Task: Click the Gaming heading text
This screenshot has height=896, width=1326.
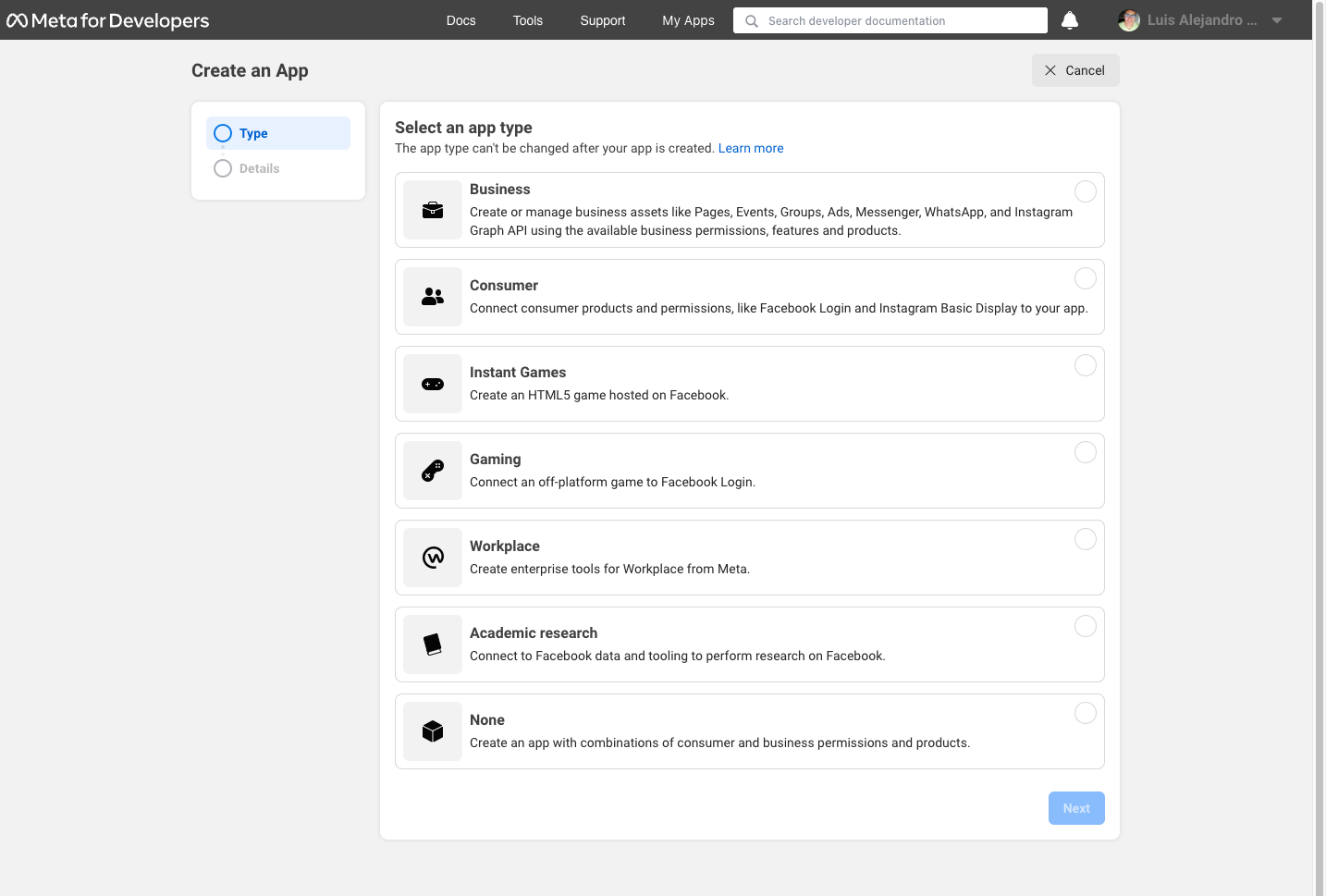Action: 496,460
